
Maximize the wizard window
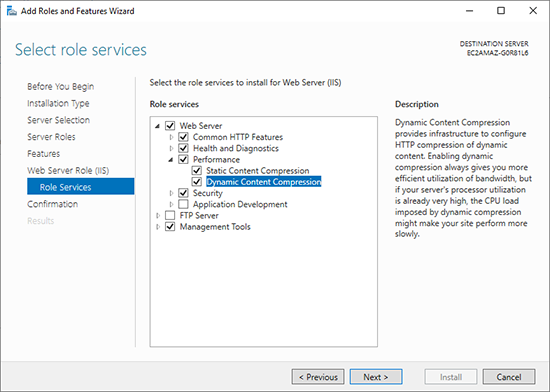coord(501,11)
